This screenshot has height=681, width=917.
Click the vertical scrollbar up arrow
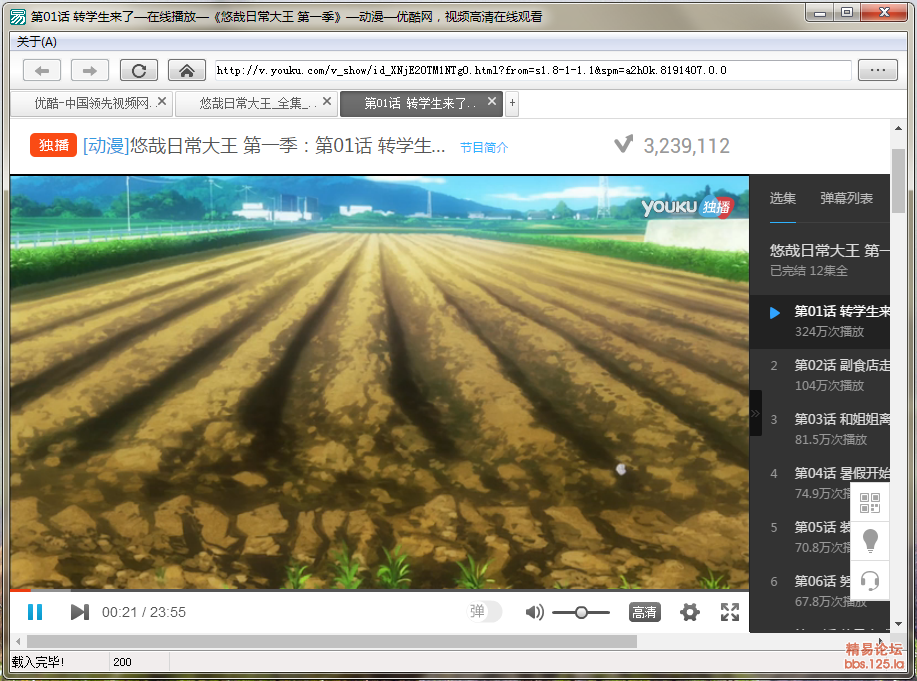[x=898, y=128]
